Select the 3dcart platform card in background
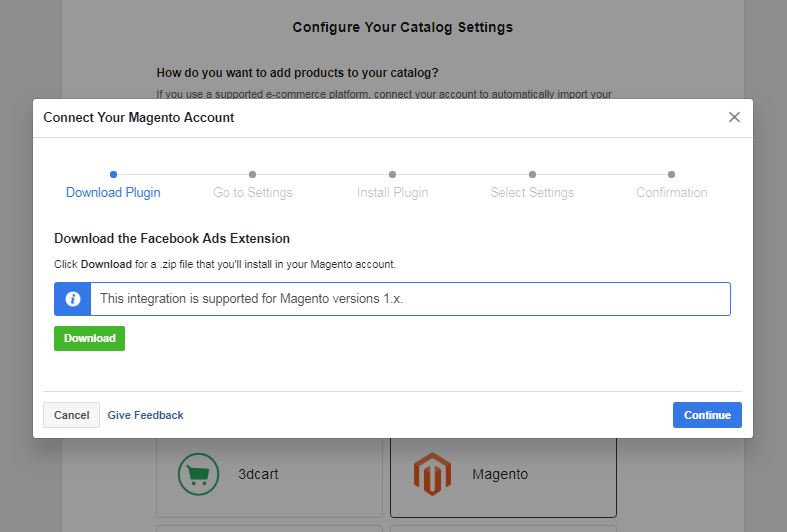The image size is (787, 532). pos(270,477)
